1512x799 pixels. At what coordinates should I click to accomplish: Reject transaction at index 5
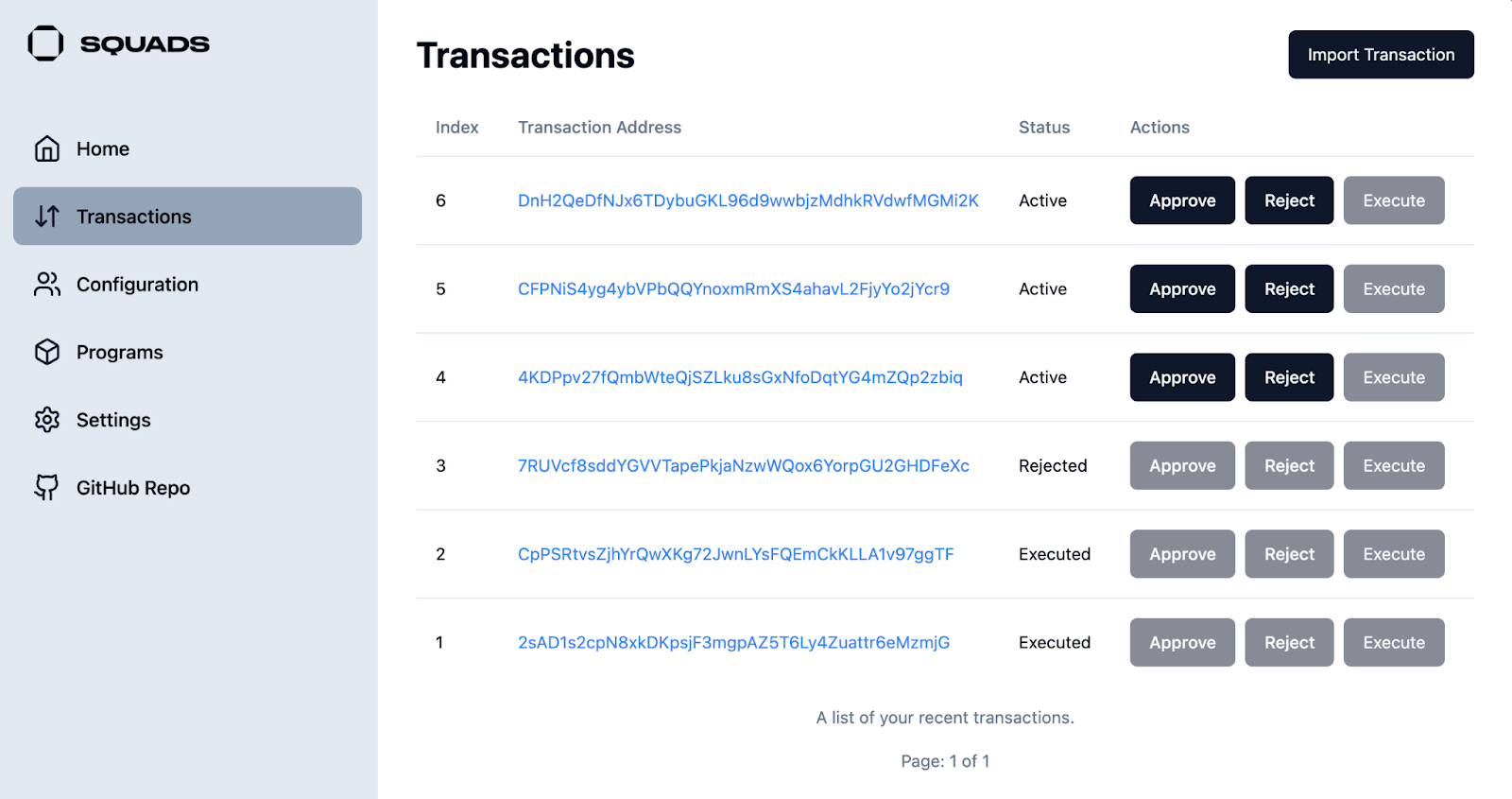point(1288,288)
